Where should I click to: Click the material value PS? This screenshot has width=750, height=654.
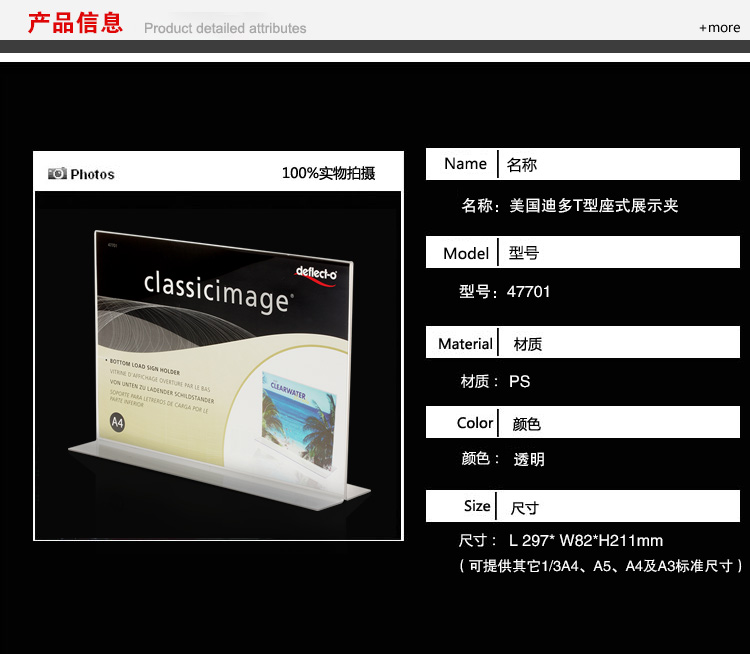[519, 381]
